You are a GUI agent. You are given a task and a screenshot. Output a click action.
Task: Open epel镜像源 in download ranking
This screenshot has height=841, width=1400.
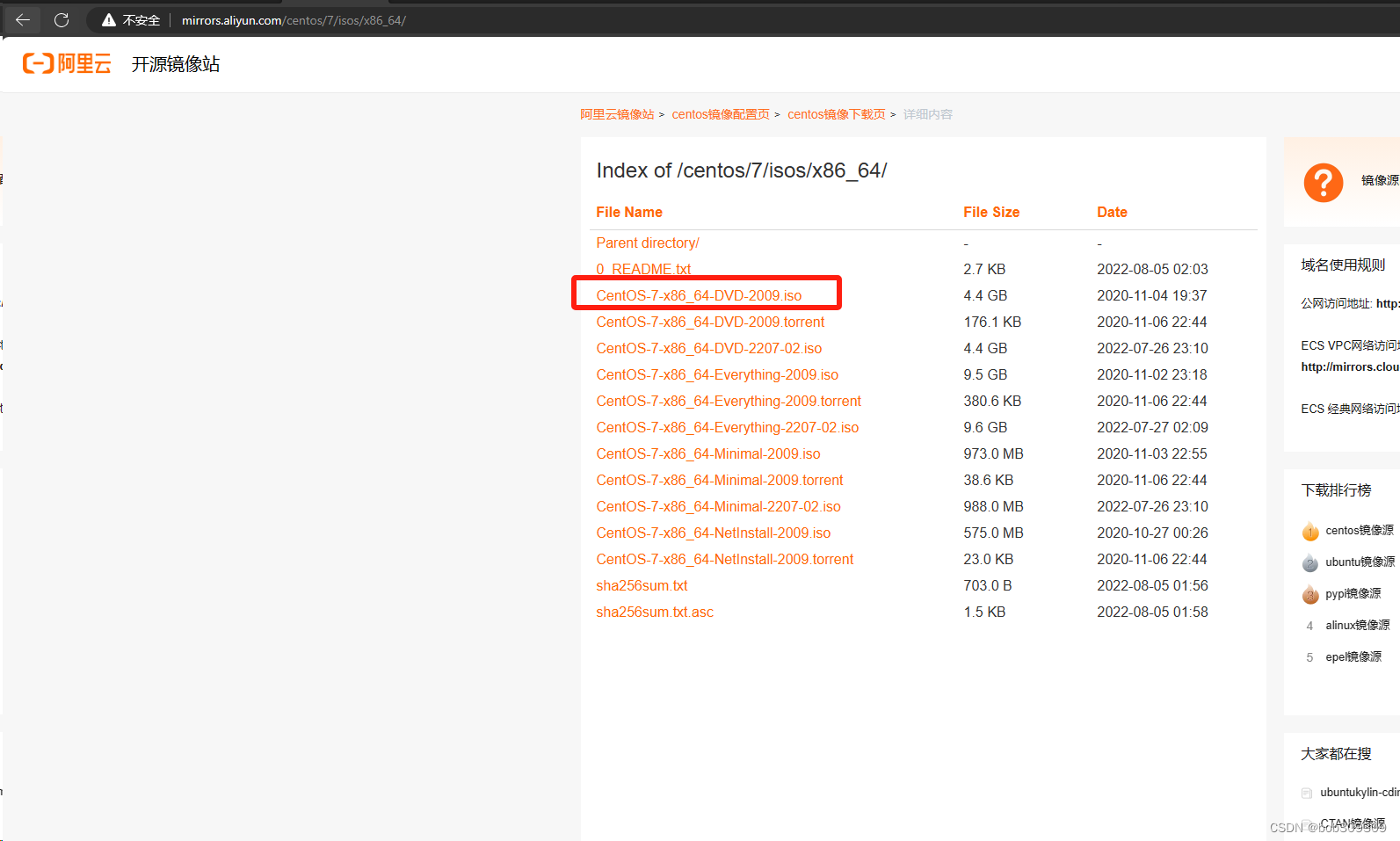click(x=1353, y=657)
